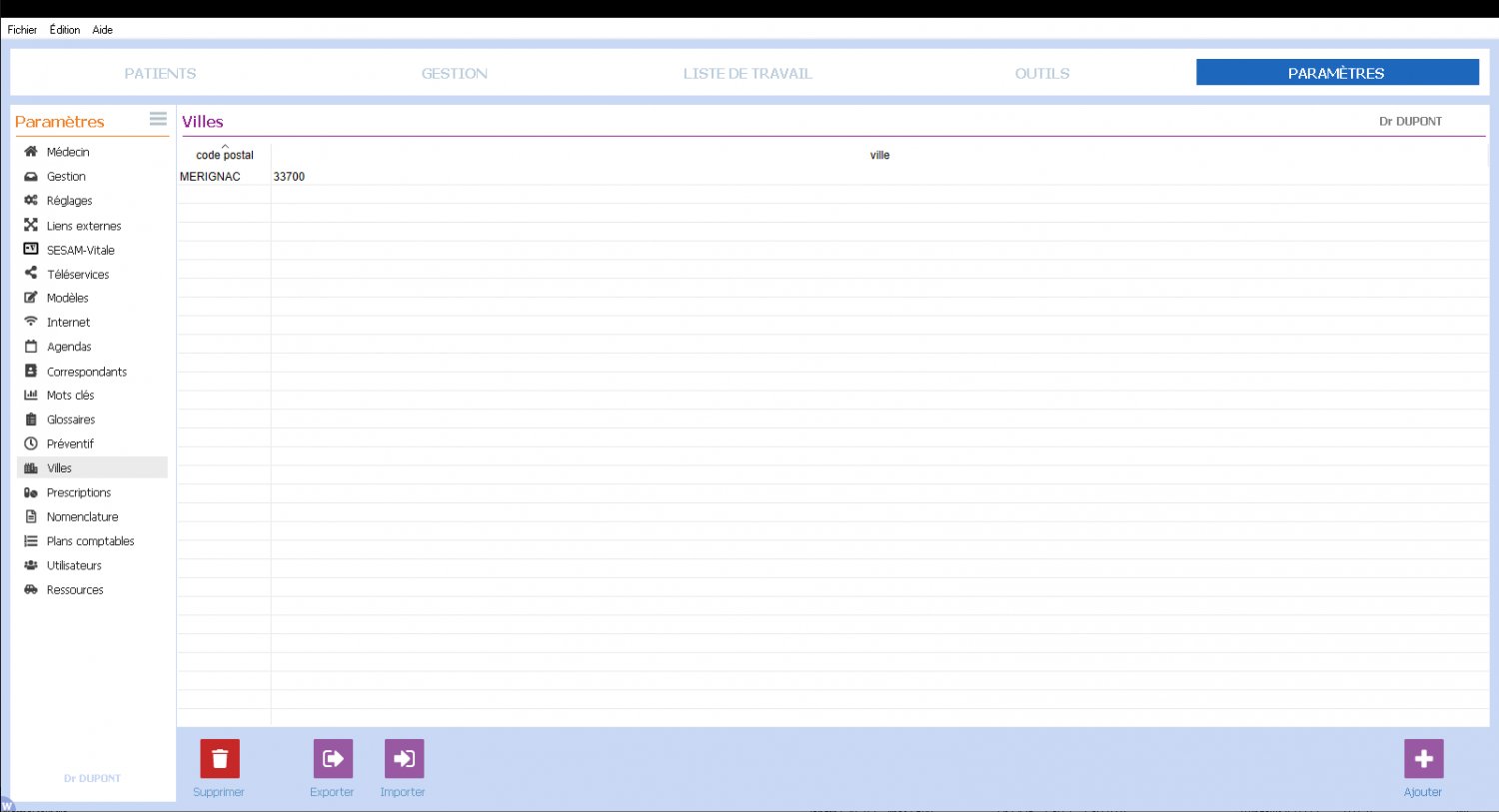Image resolution: width=1499 pixels, height=812 pixels.
Task: Open the Prescriptions settings label
Action: [x=79, y=492]
